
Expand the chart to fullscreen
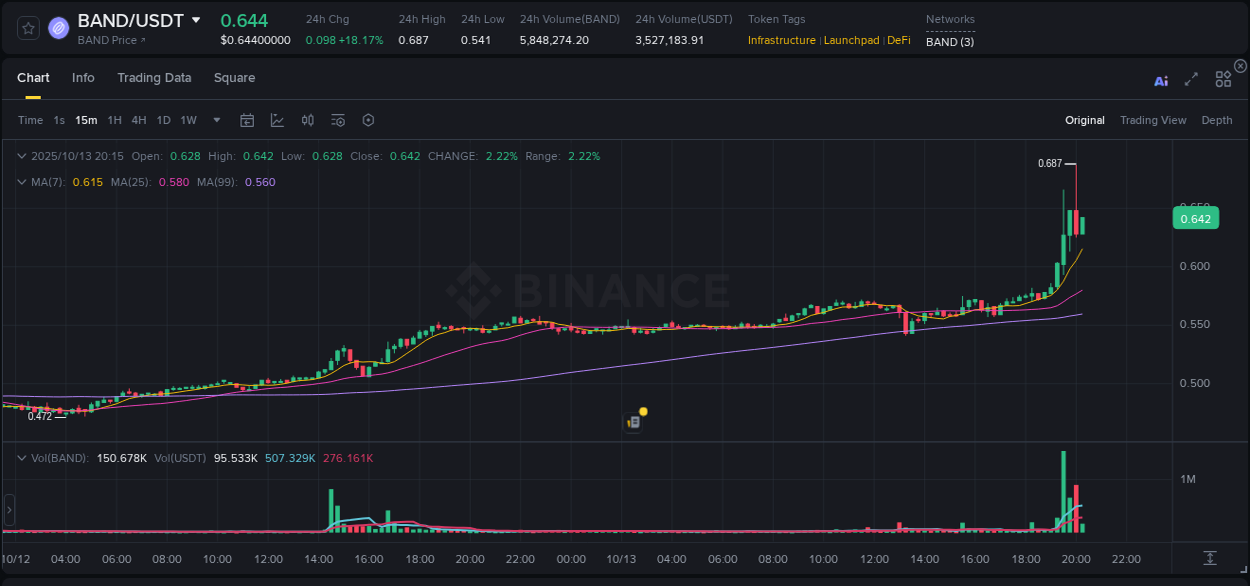[1191, 78]
